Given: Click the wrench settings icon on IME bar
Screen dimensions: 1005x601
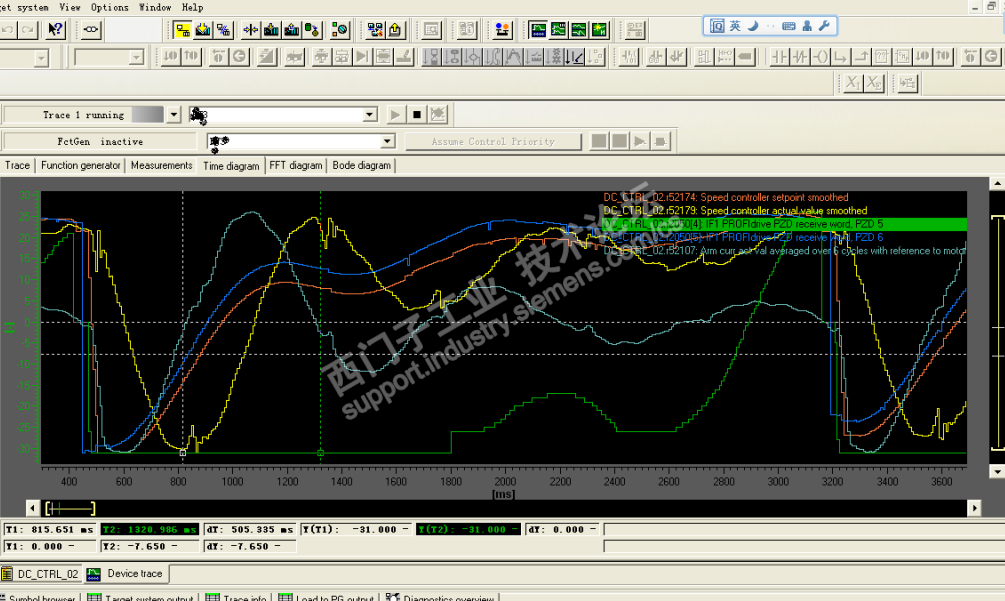Looking at the screenshot, I should (824, 26).
